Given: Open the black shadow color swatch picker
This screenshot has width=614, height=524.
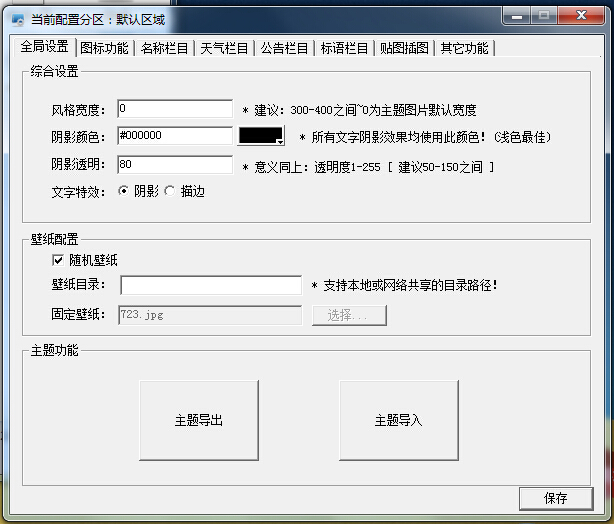Looking at the screenshot, I should click(261, 136).
